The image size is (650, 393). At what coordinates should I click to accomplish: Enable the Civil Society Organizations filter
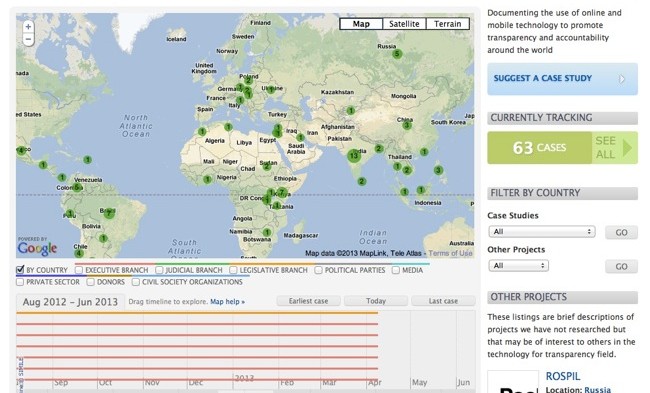[136, 282]
